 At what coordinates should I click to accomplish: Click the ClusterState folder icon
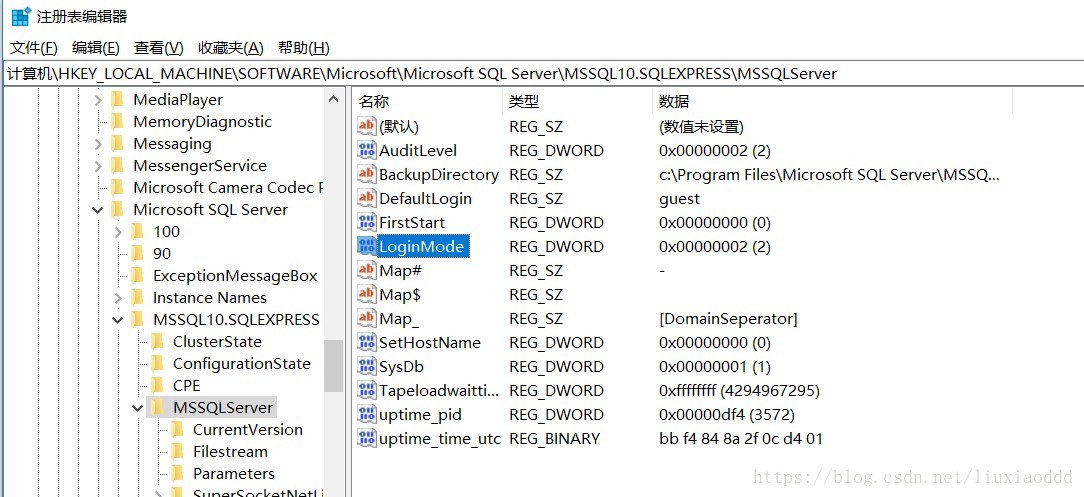click(x=158, y=341)
